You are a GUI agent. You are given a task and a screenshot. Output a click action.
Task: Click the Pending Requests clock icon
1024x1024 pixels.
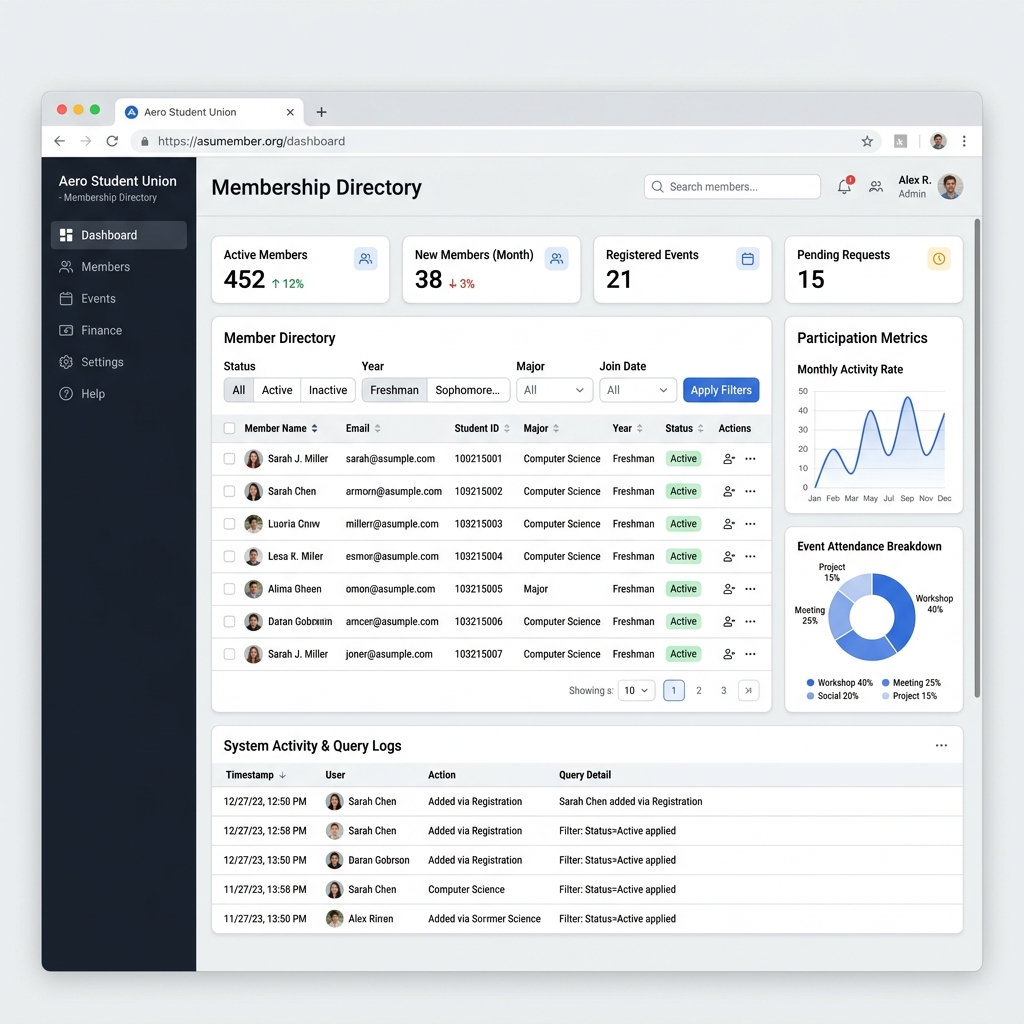[x=938, y=259]
